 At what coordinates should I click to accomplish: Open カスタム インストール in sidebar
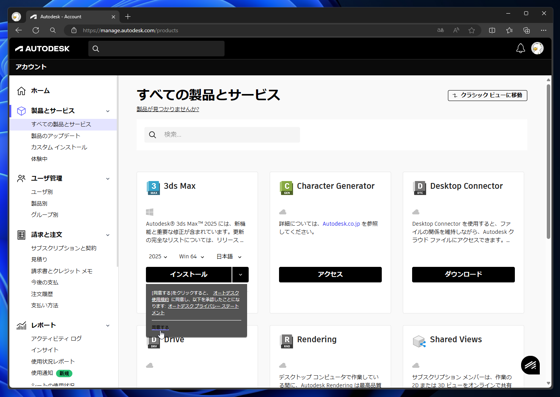coord(59,147)
